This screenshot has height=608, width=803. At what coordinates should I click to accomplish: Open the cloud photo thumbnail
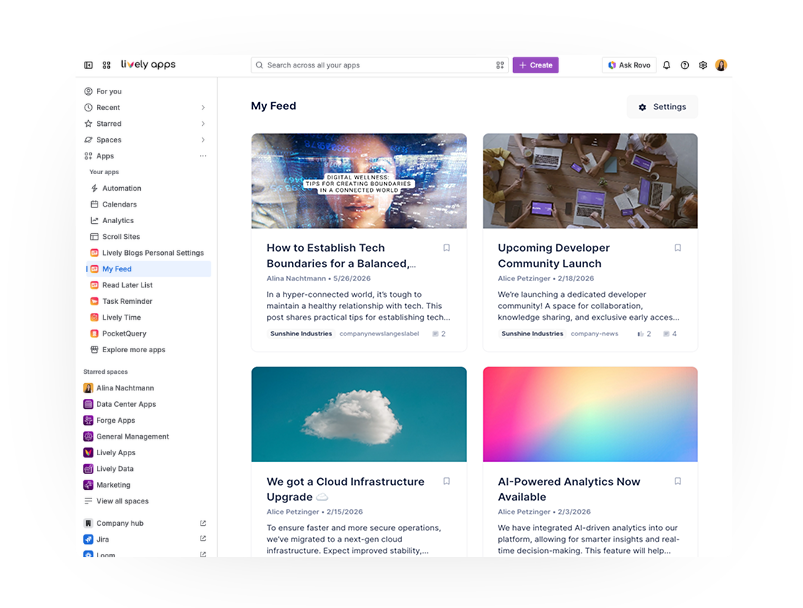[359, 414]
